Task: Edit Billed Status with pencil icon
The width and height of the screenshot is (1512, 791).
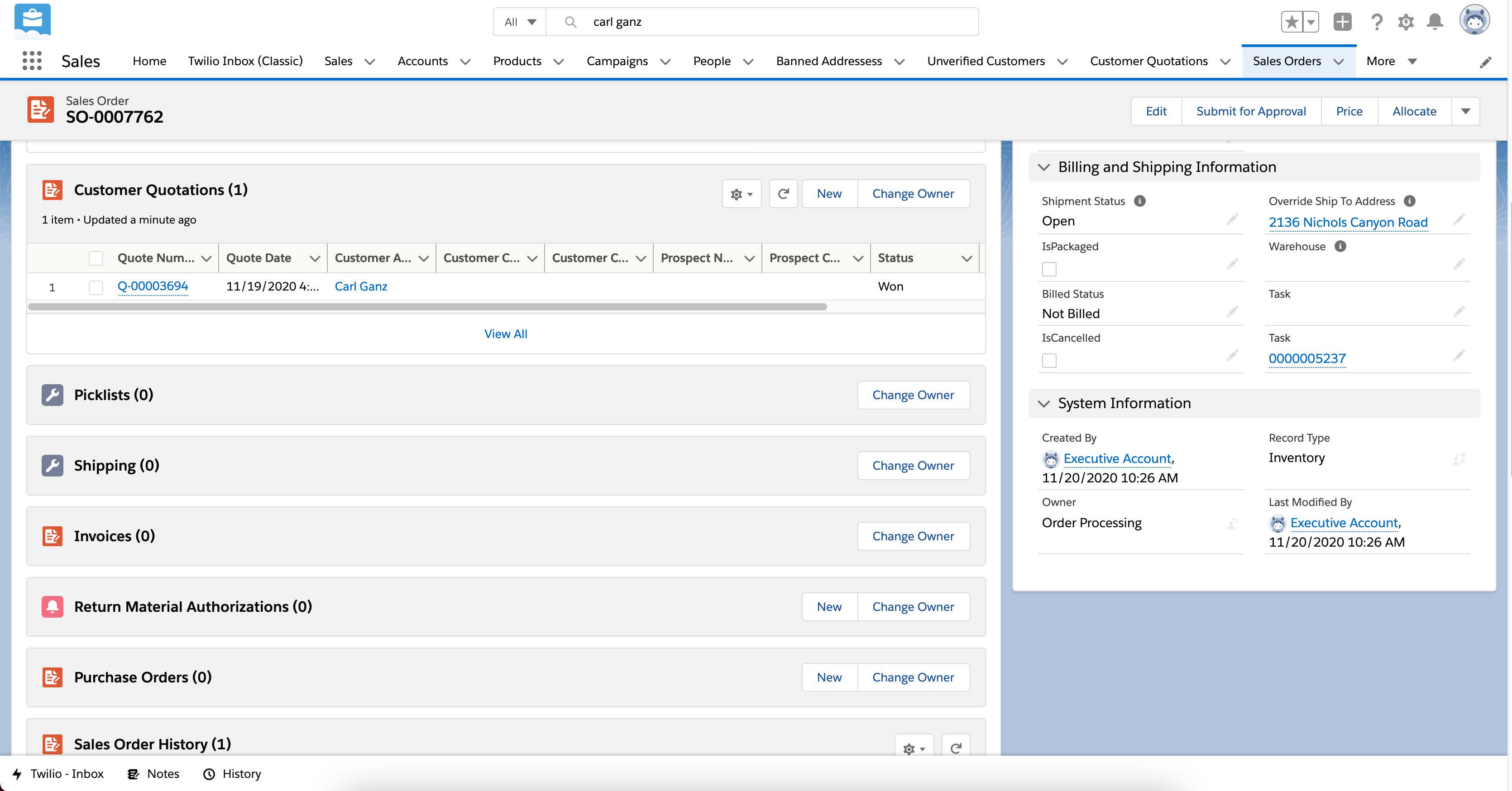Action: tap(1232, 312)
